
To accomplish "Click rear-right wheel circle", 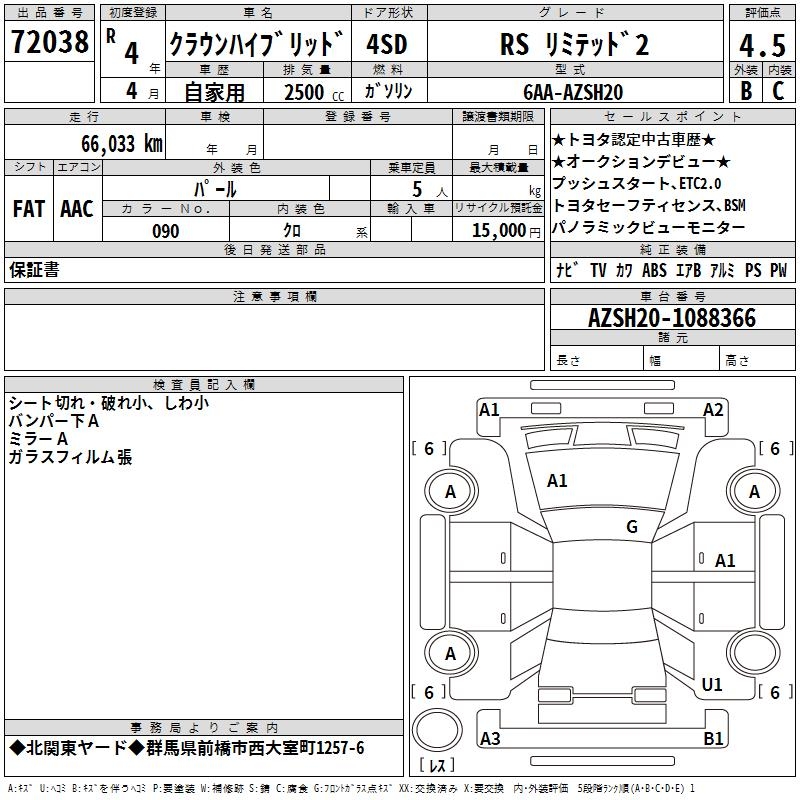I will point(754,654).
